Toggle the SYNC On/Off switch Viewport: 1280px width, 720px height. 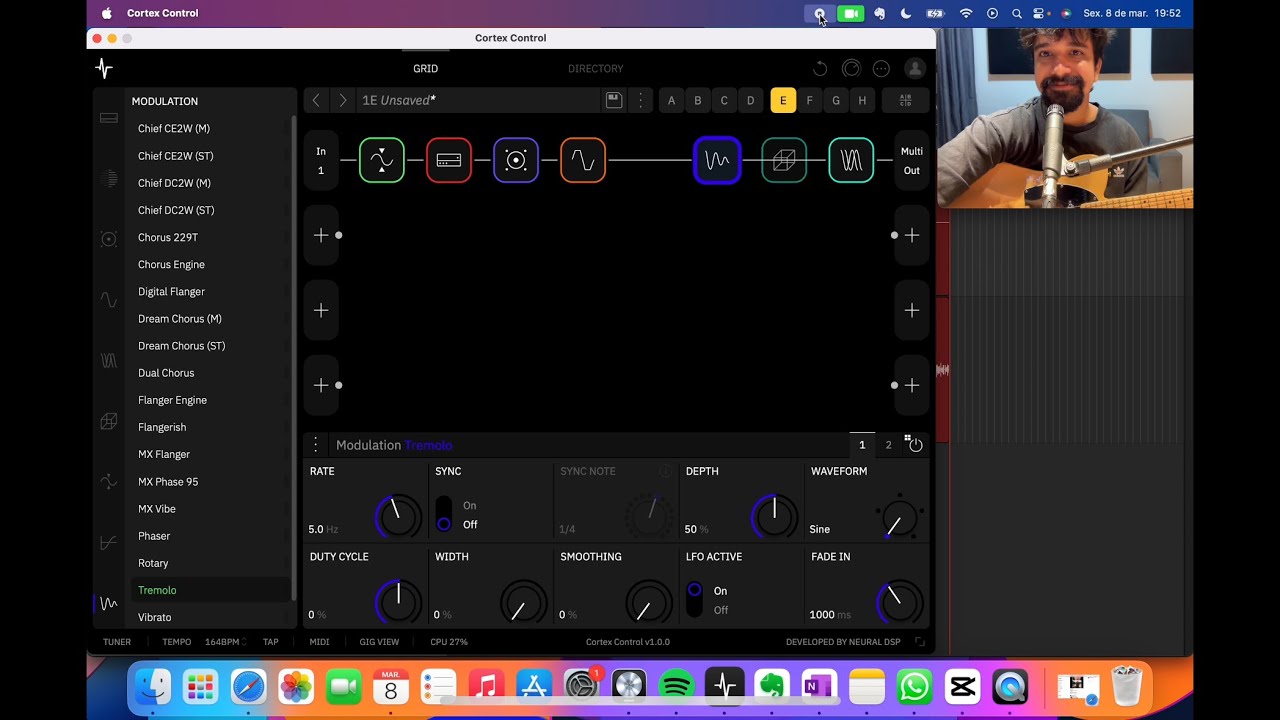pyautogui.click(x=444, y=515)
